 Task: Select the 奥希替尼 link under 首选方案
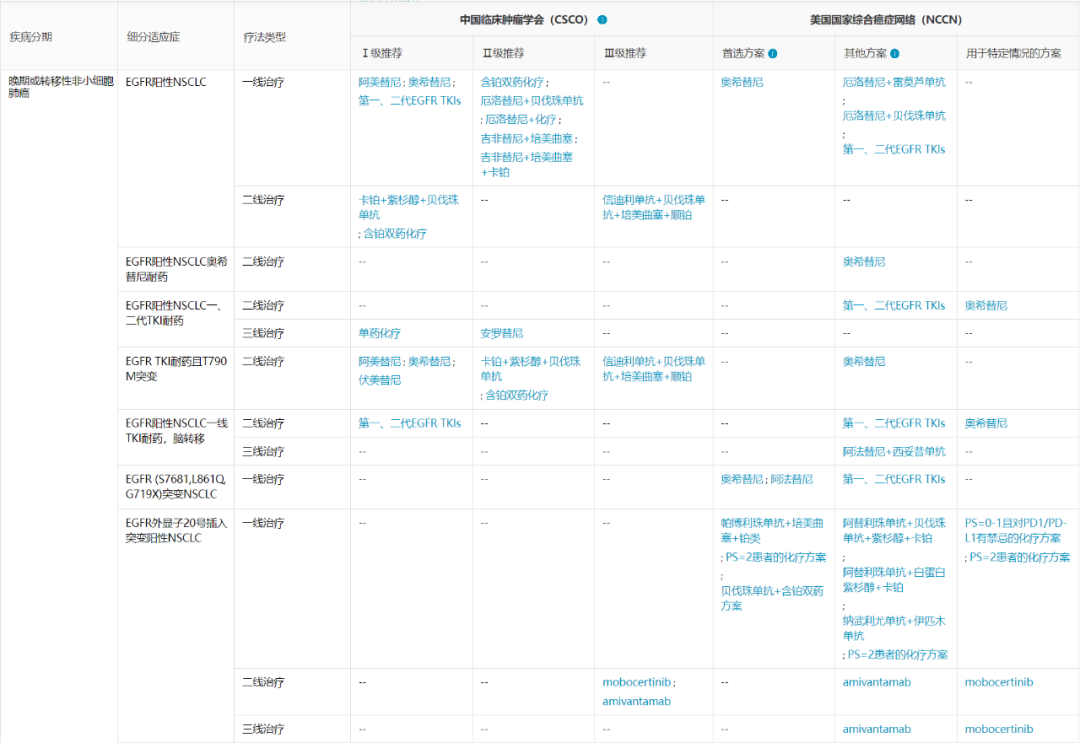pyautogui.click(x=740, y=82)
